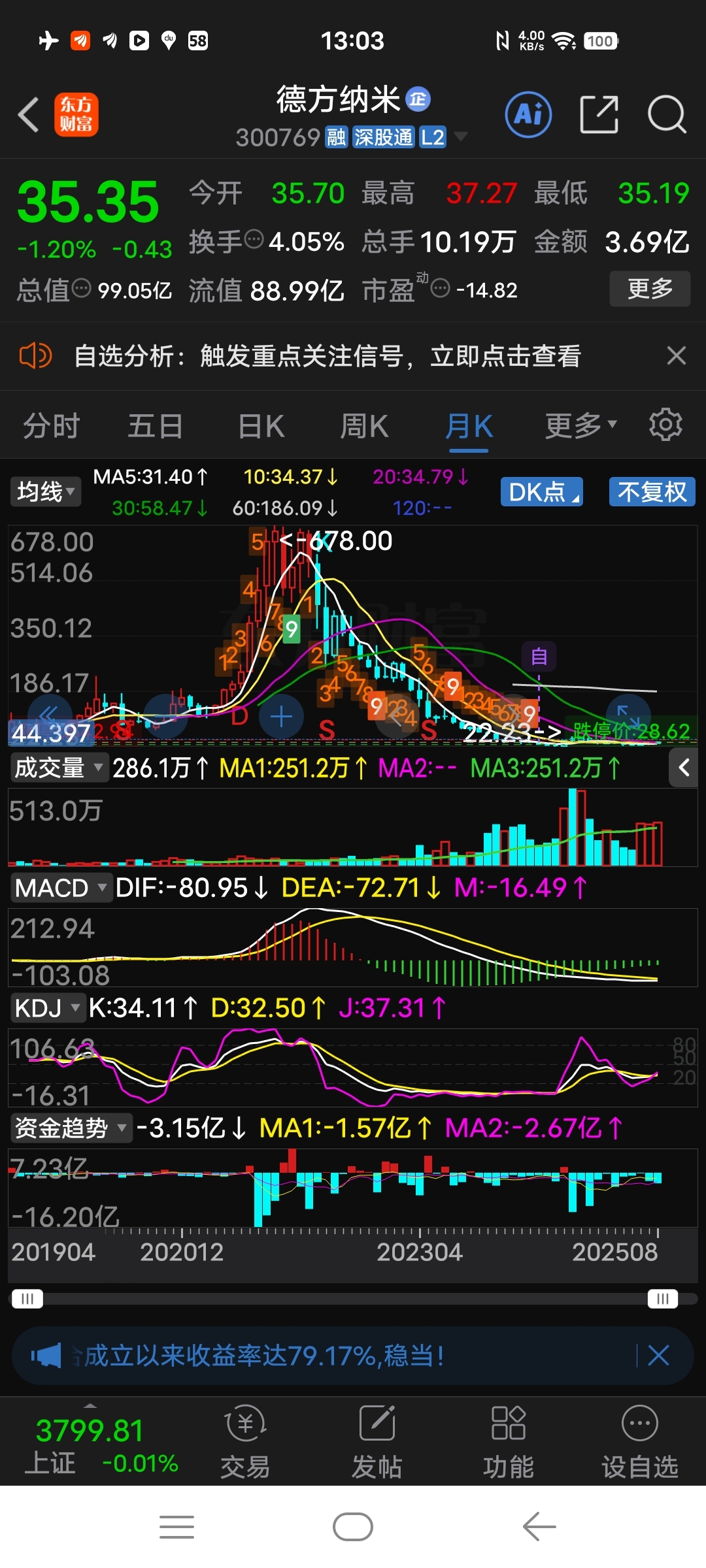Viewport: 706px width, 1568px height.
Task: Switch to 日K chart tab
Action: tap(261, 426)
